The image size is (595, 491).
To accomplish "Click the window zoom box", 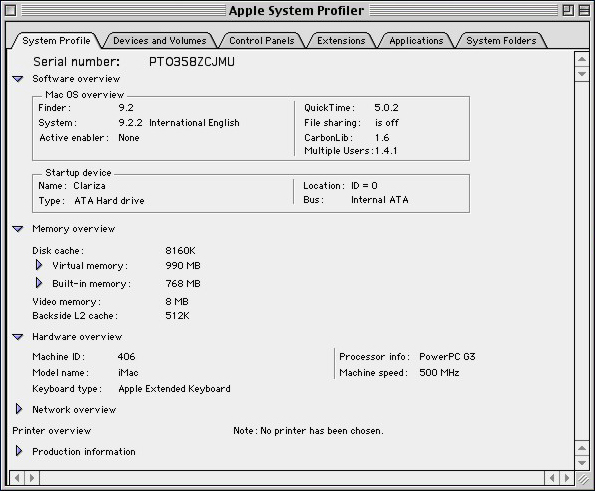I will (x=568, y=11).
